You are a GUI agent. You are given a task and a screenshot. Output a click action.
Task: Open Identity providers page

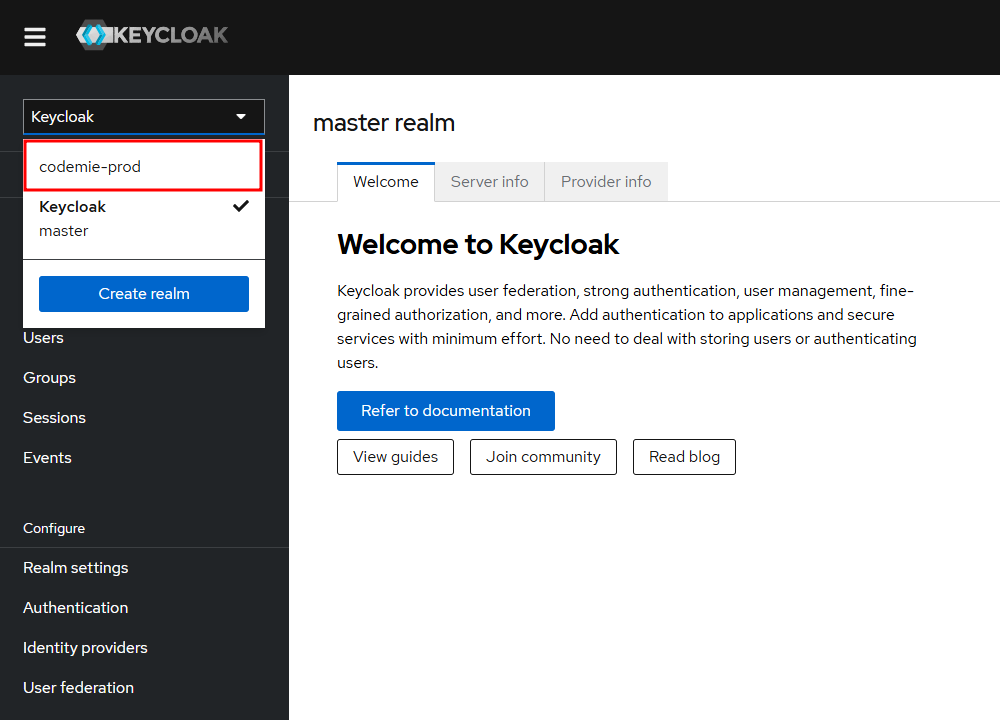(85, 648)
